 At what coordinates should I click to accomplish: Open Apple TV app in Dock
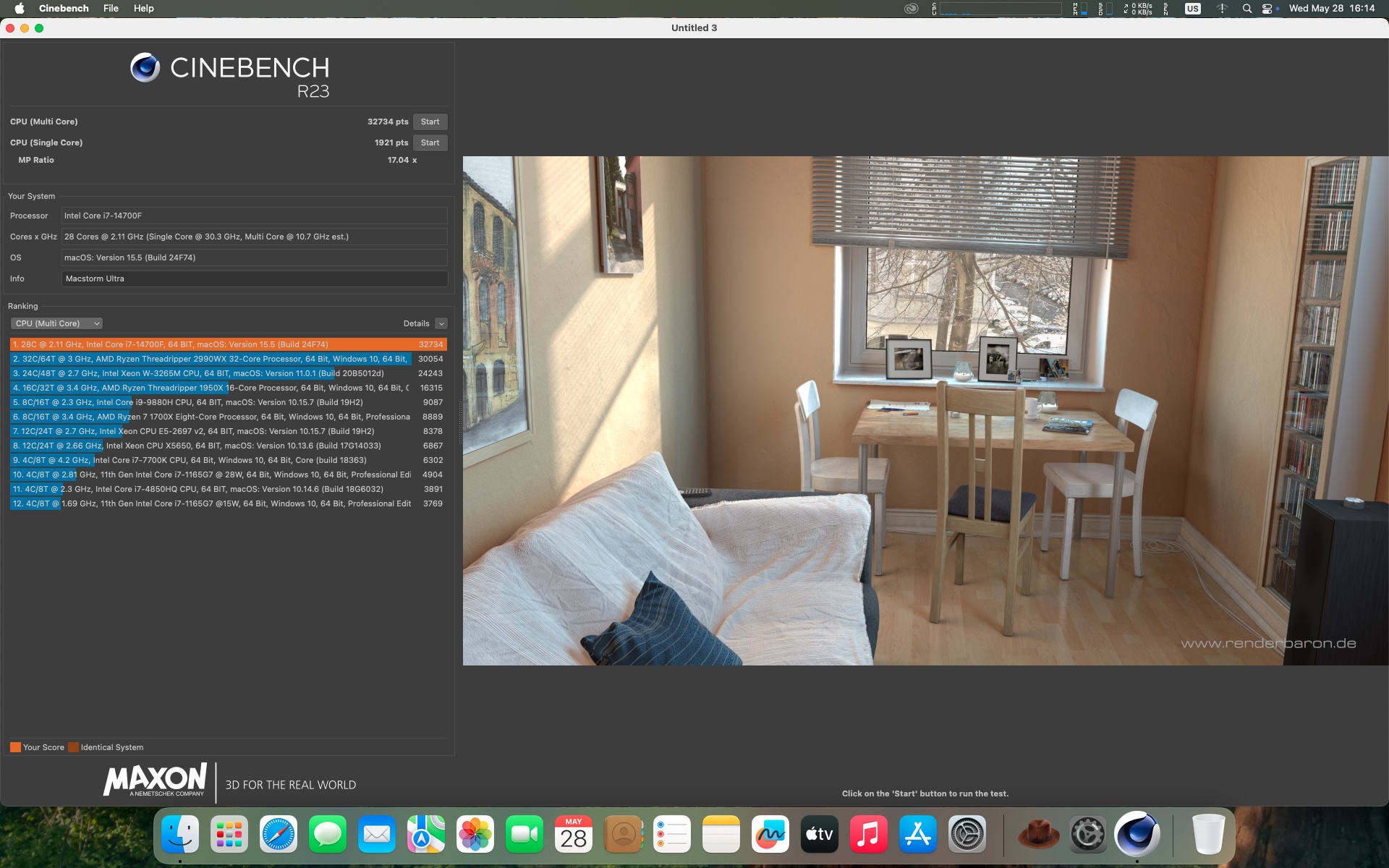(820, 835)
